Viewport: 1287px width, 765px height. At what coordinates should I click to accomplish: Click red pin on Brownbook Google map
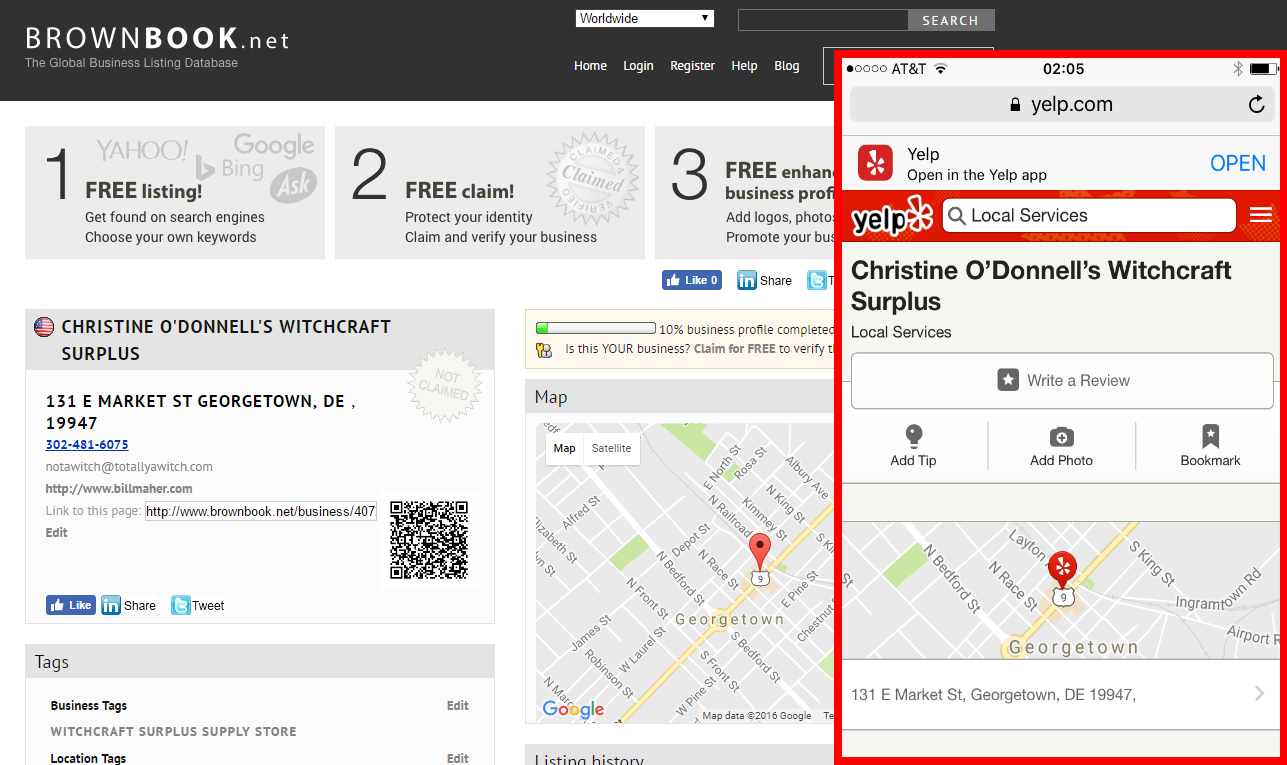[x=760, y=552]
